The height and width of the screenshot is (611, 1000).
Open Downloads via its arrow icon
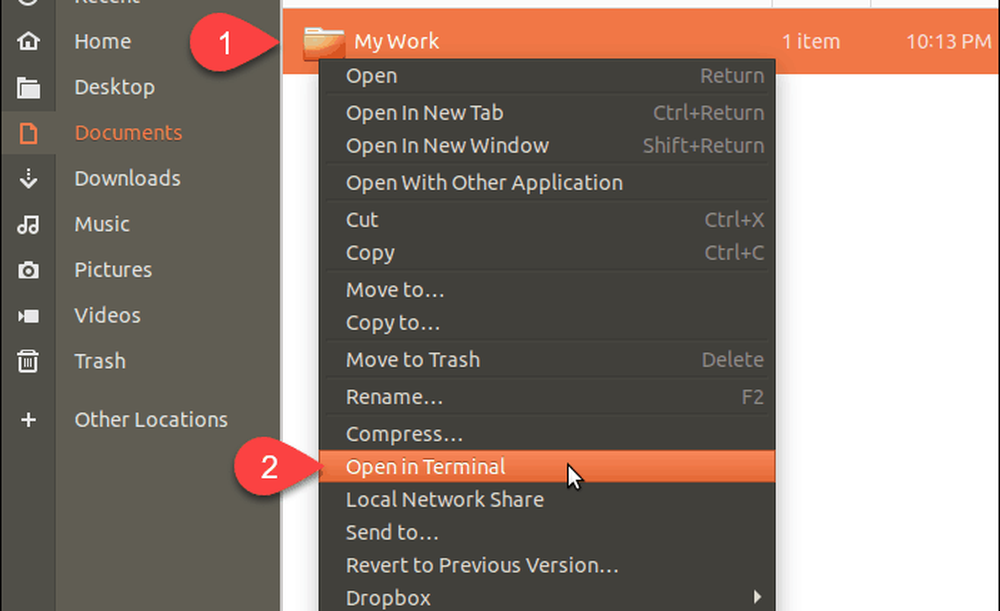[29, 179]
